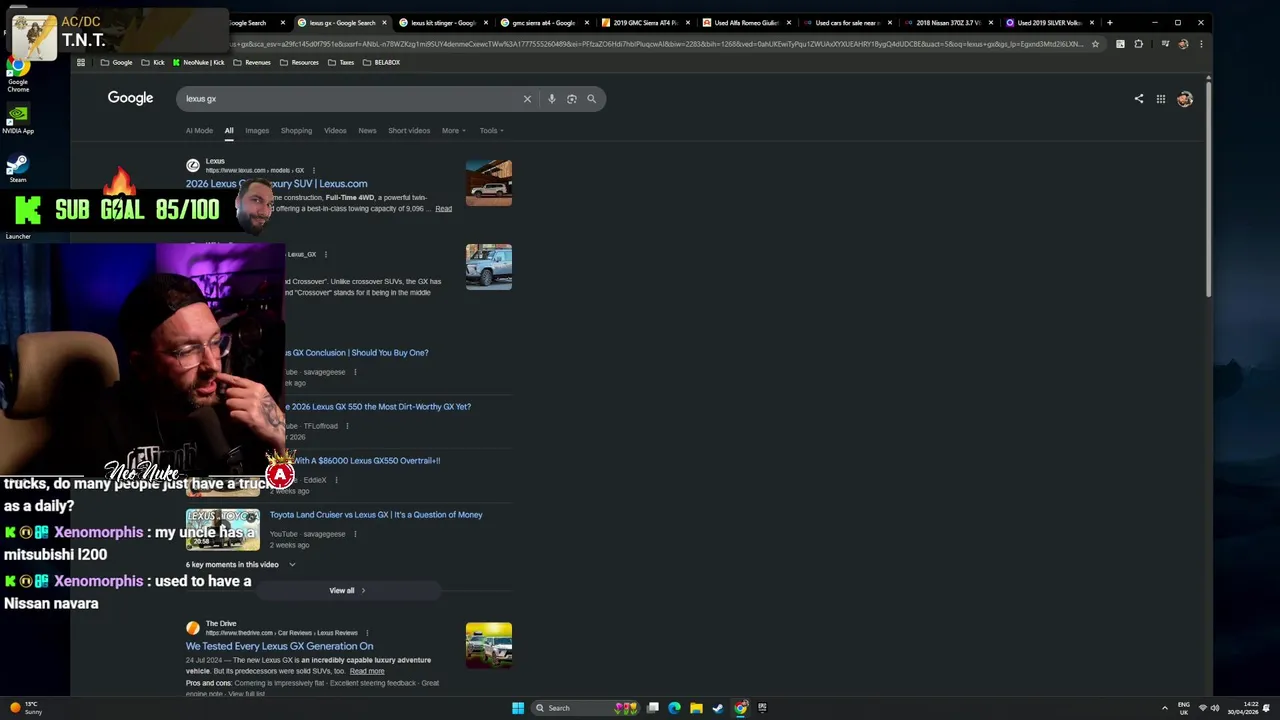1280x720 pixels.
Task: Open search by image camera icon
Action: coord(571,99)
